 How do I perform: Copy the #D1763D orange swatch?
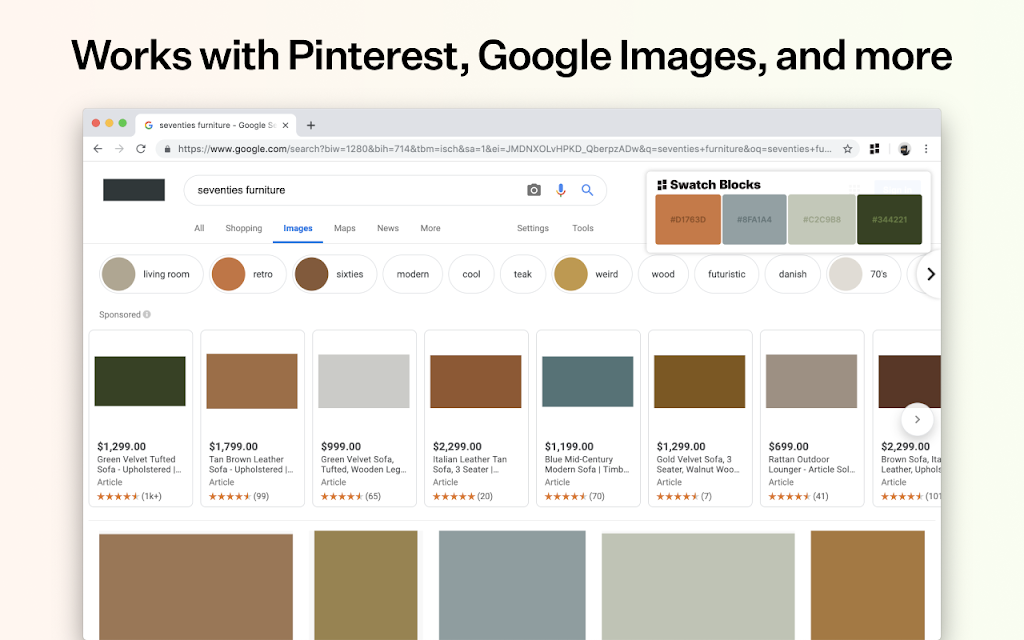pyautogui.click(x=688, y=219)
